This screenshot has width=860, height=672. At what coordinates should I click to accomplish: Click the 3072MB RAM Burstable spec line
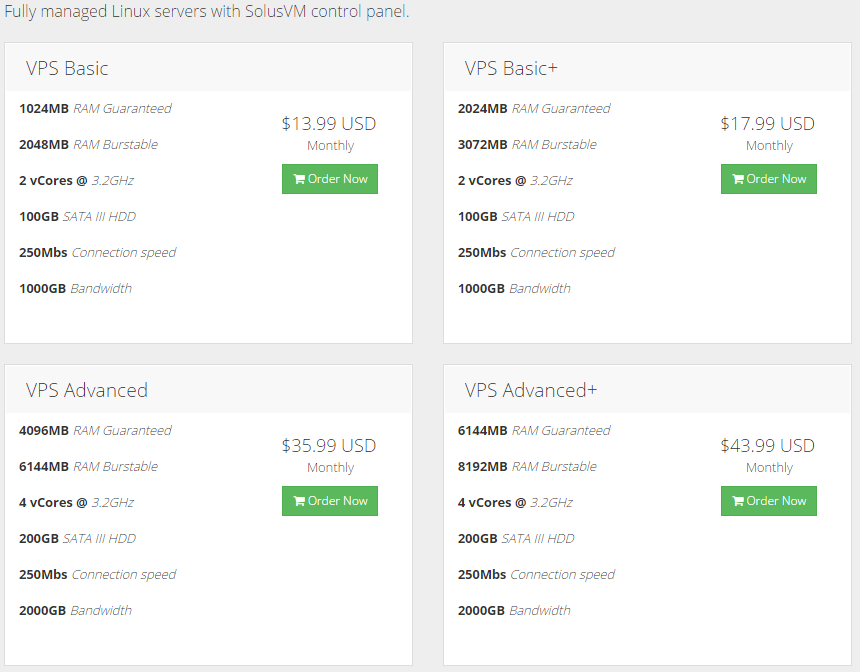pos(527,144)
